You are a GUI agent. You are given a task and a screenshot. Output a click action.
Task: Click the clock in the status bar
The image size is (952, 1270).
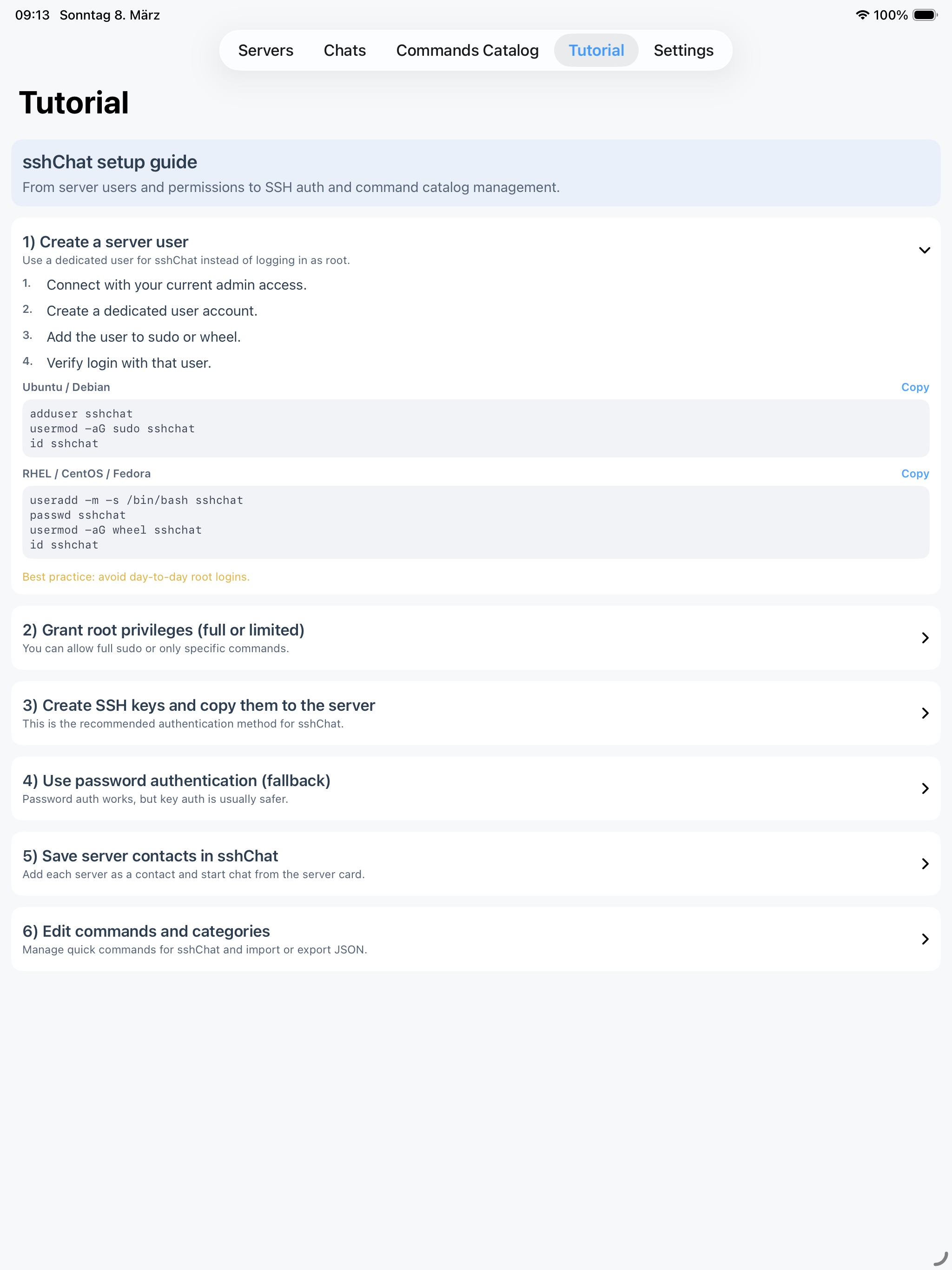point(32,15)
